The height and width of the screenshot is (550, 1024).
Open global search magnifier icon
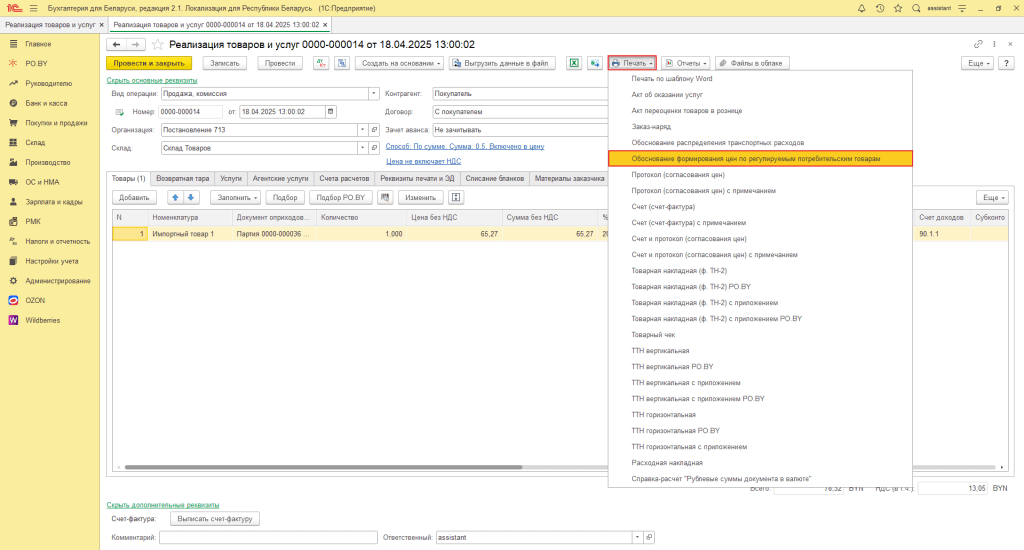coord(916,8)
